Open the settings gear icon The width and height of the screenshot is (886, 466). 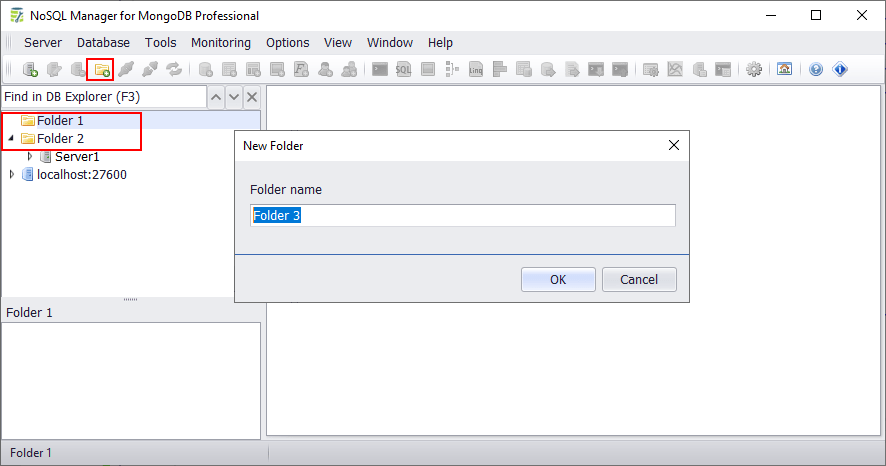tap(754, 70)
